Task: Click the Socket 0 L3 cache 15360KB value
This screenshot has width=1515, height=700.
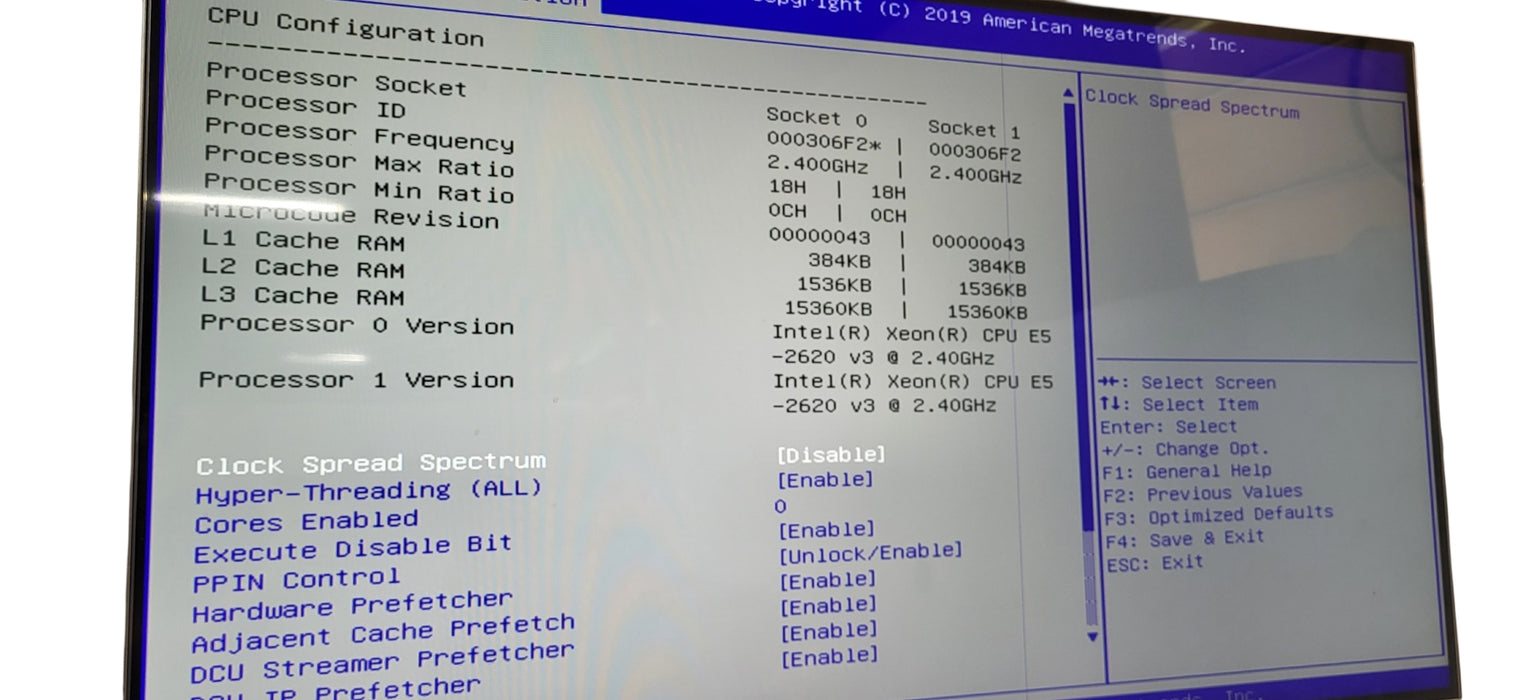Action: point(827,309)
